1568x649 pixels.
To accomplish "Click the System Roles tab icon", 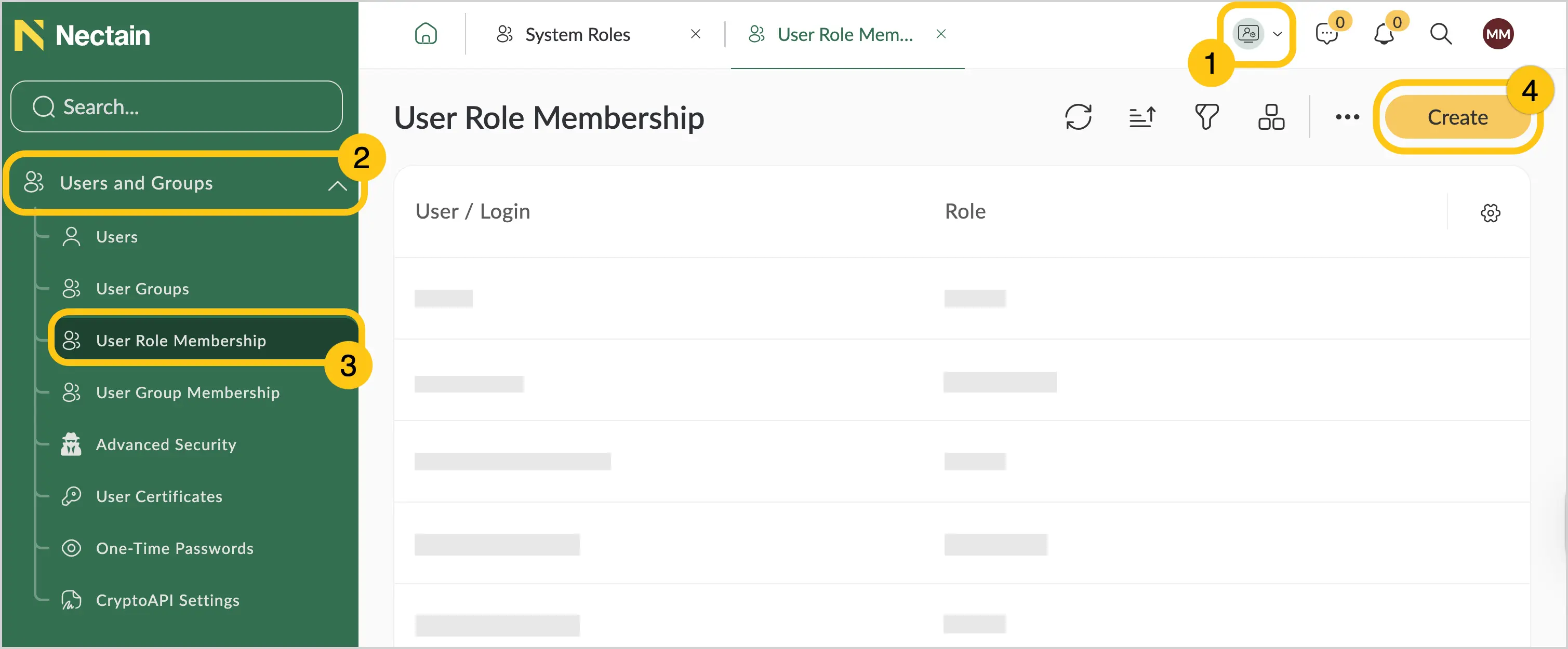I will point(504,34).
